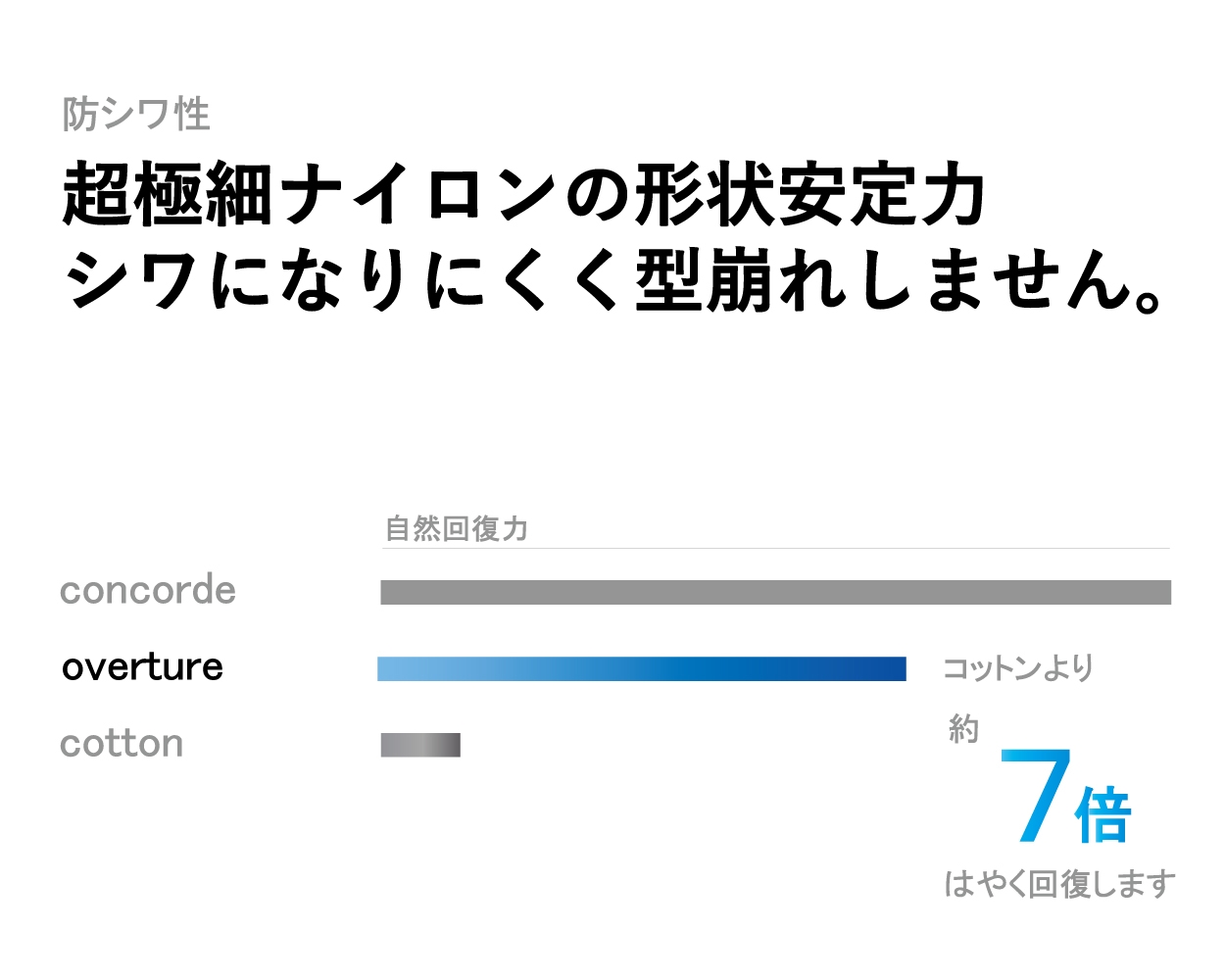Click the short gray cotton bar
1225x980 pixels.
pyautogui.click(x=420, y=745)
